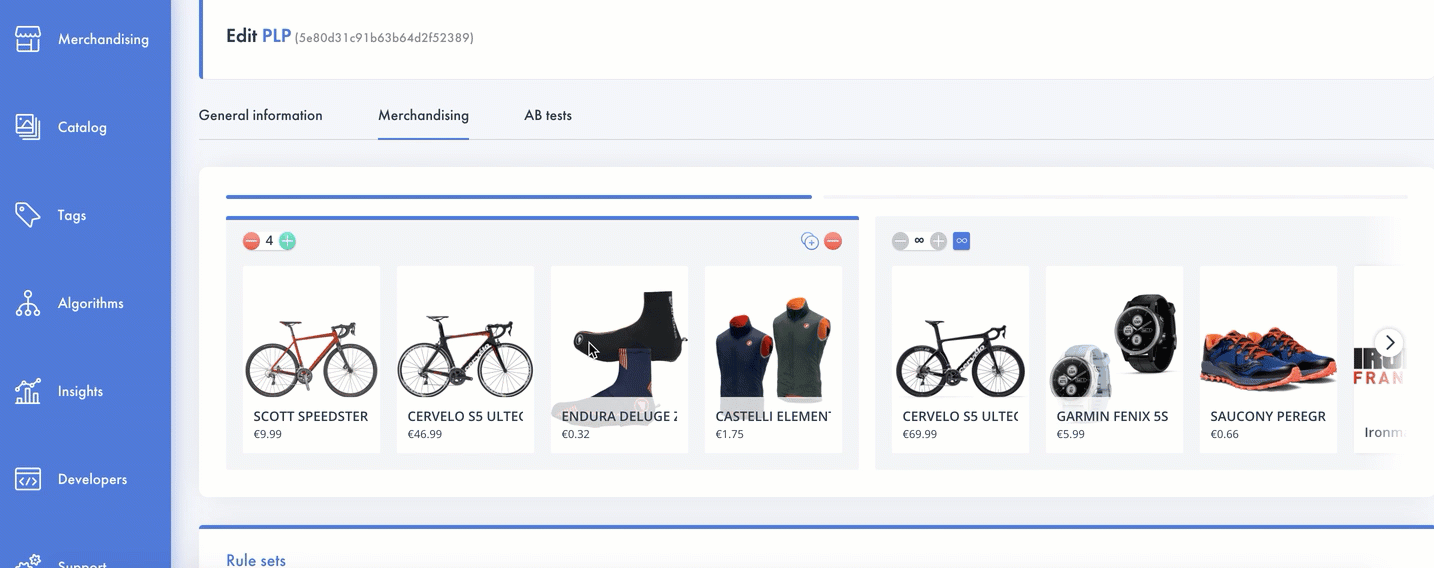
Task: Remove the first zone with red minus icon
Action: click(833, 241)
